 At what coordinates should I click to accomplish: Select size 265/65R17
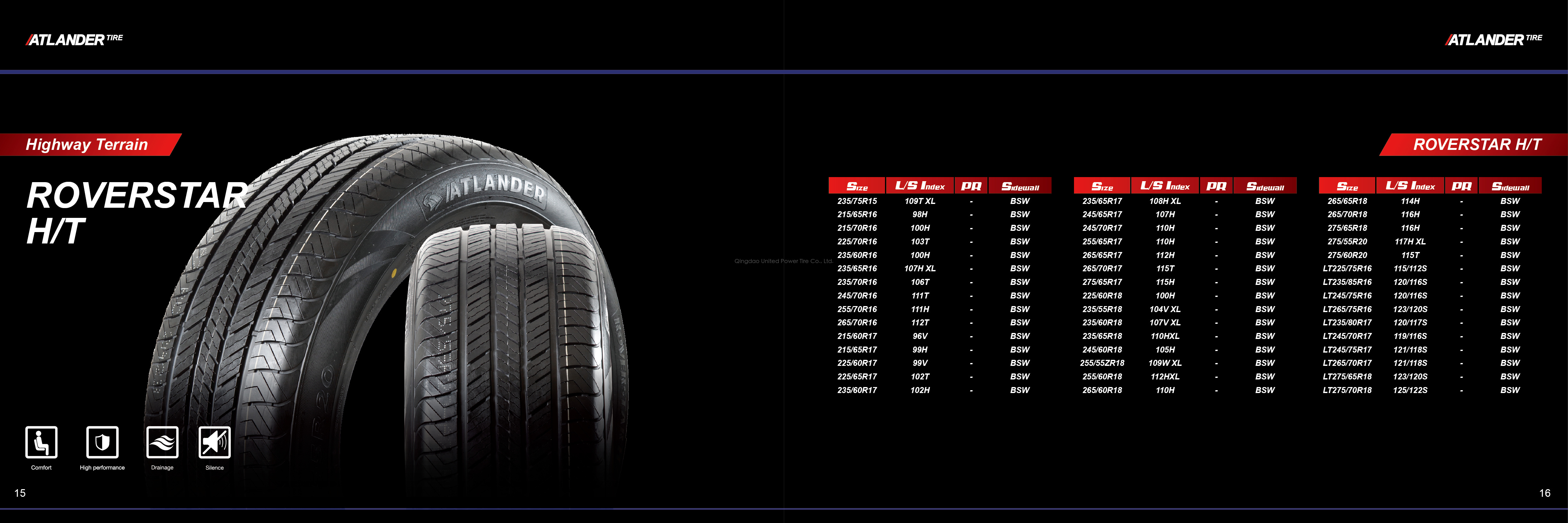(1102, 255)
